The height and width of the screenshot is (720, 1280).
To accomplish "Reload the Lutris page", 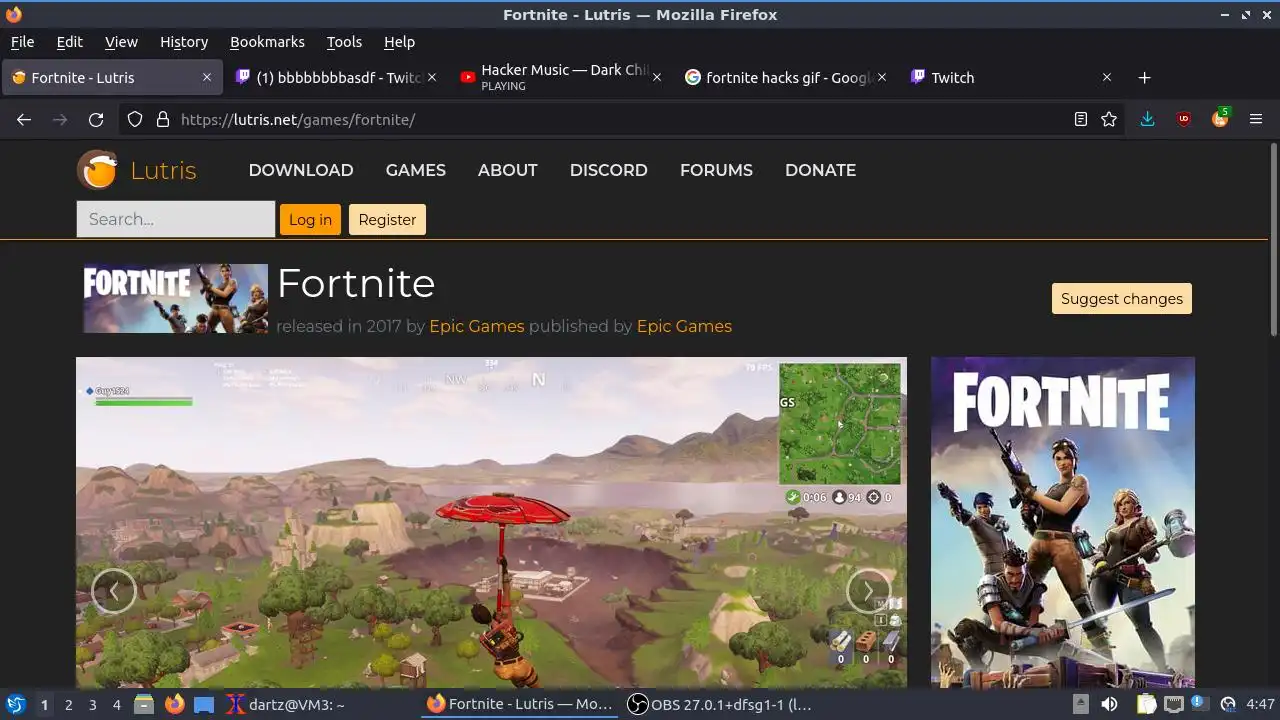I will tap(96, 119).
